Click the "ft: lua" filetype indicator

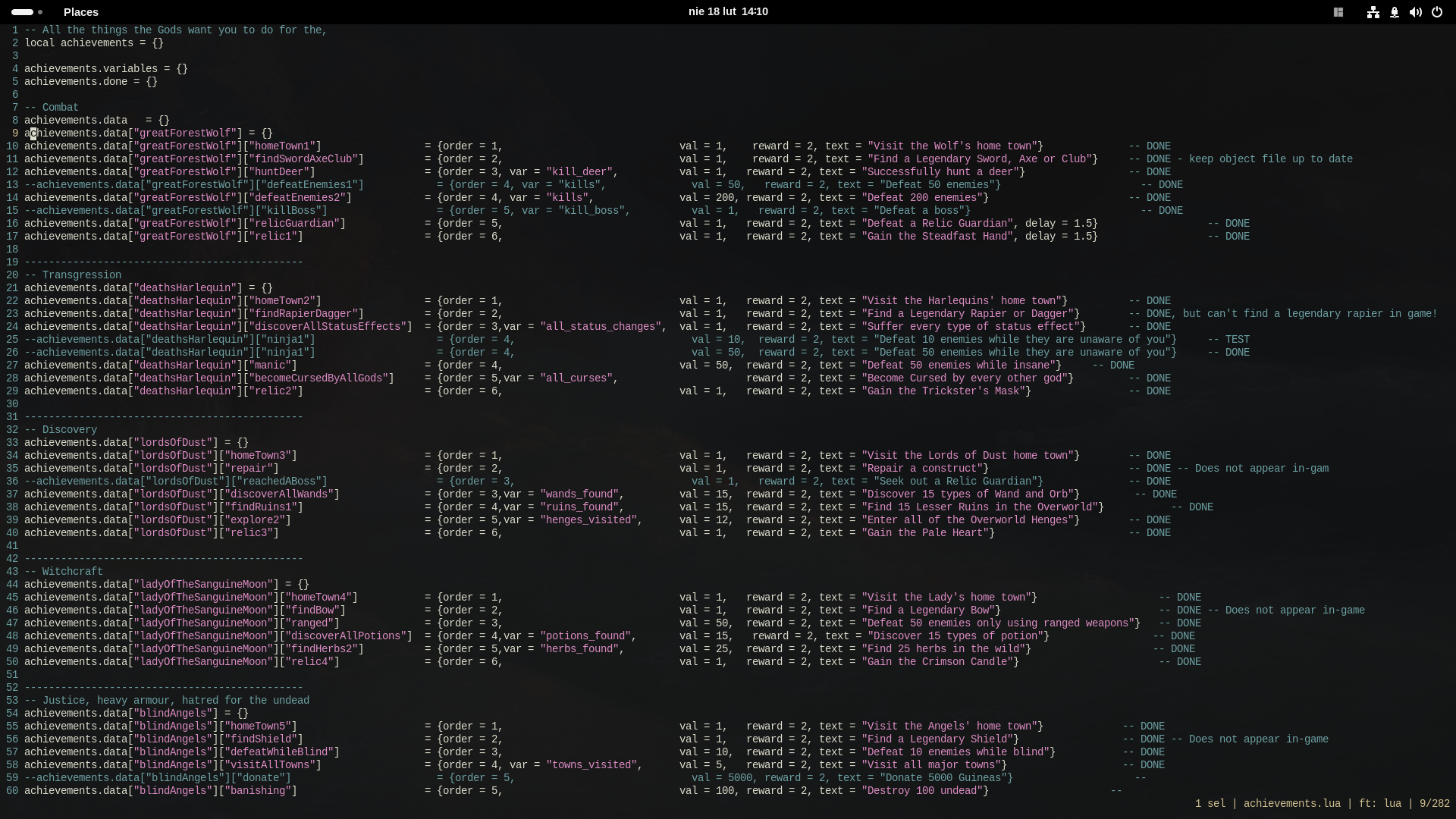tap(1379, 804)
